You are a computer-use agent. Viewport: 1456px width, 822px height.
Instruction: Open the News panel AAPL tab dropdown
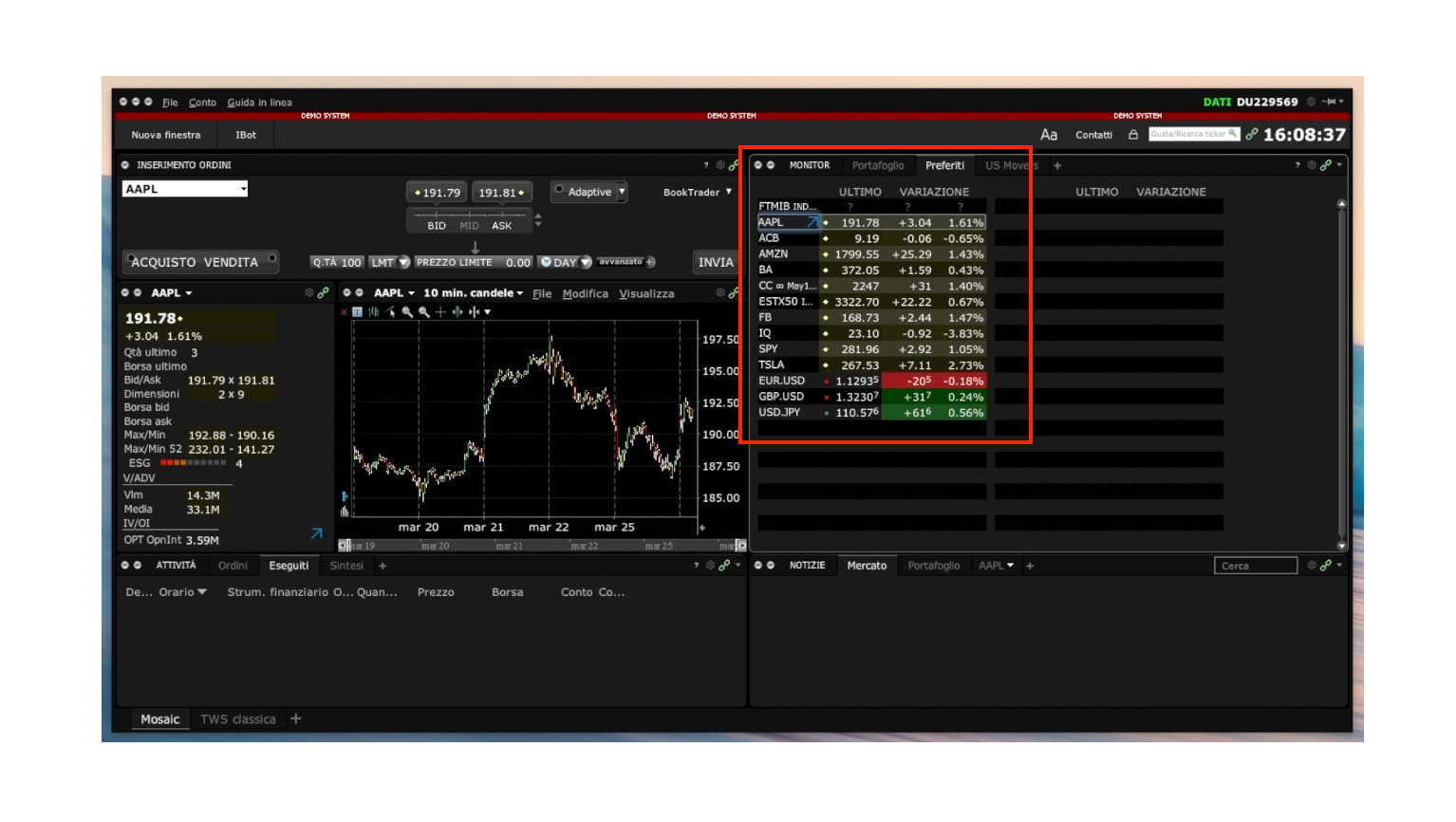click(x=1010, y=566)
